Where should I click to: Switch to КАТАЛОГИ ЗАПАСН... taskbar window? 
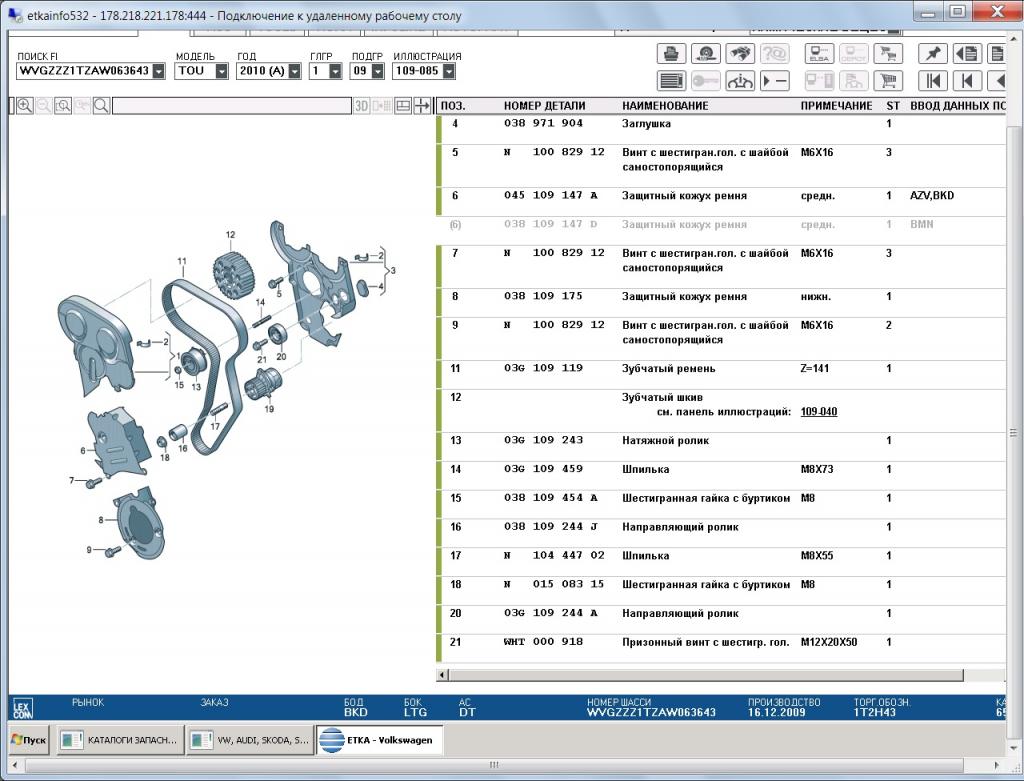pyautogui.click(x=119, y=740)
